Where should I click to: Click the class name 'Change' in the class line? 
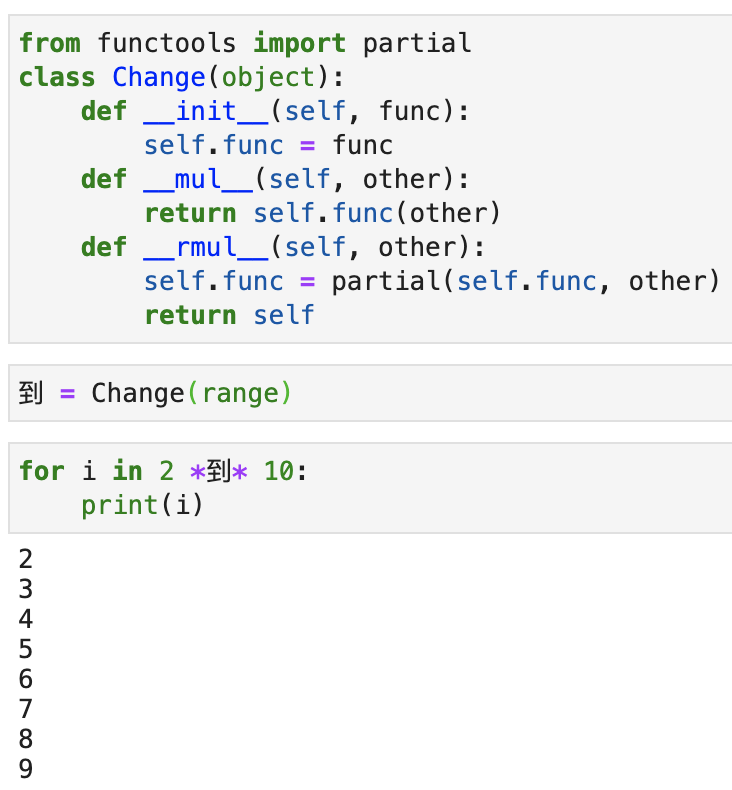[159, 78]
